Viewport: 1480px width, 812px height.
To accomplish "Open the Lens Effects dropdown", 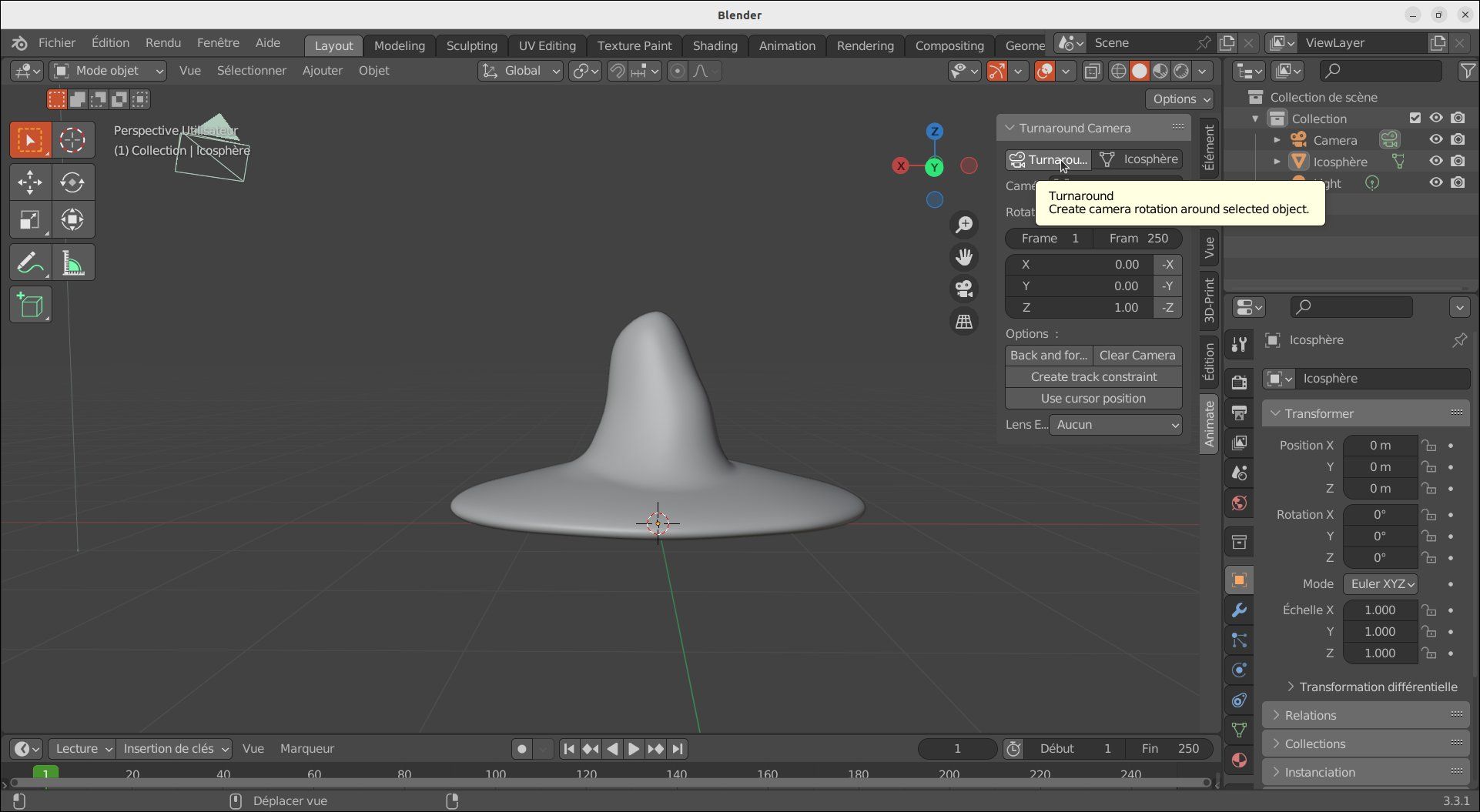I will (1115, 425).
